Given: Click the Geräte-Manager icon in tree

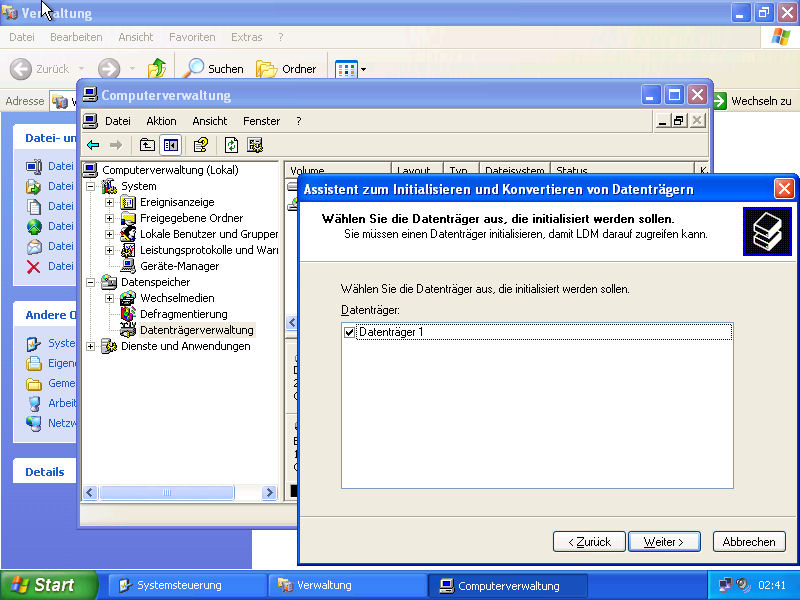Looking at the screenshot, I should click(128, 266).
